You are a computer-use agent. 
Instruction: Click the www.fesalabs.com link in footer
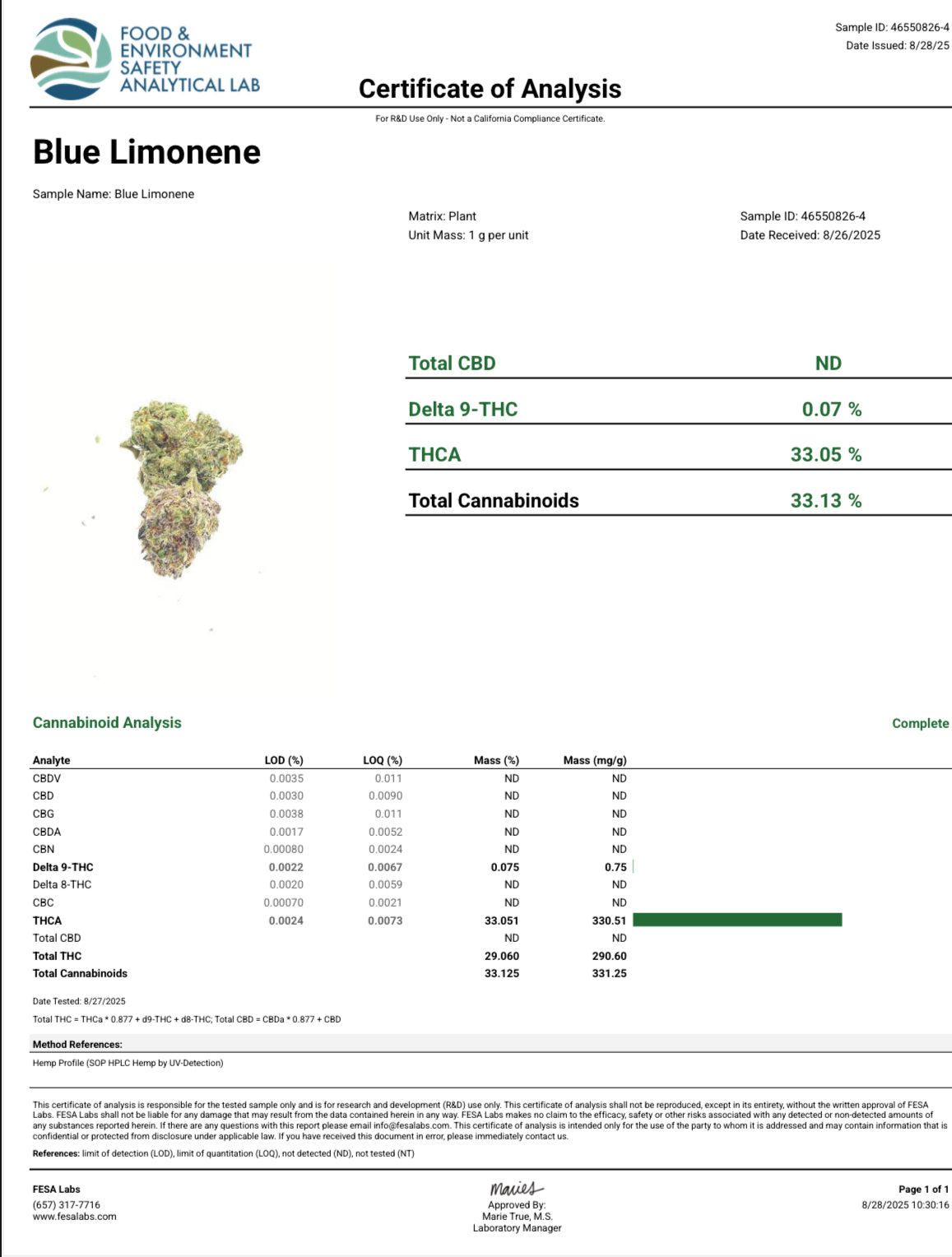click(x=75, y=1217)
